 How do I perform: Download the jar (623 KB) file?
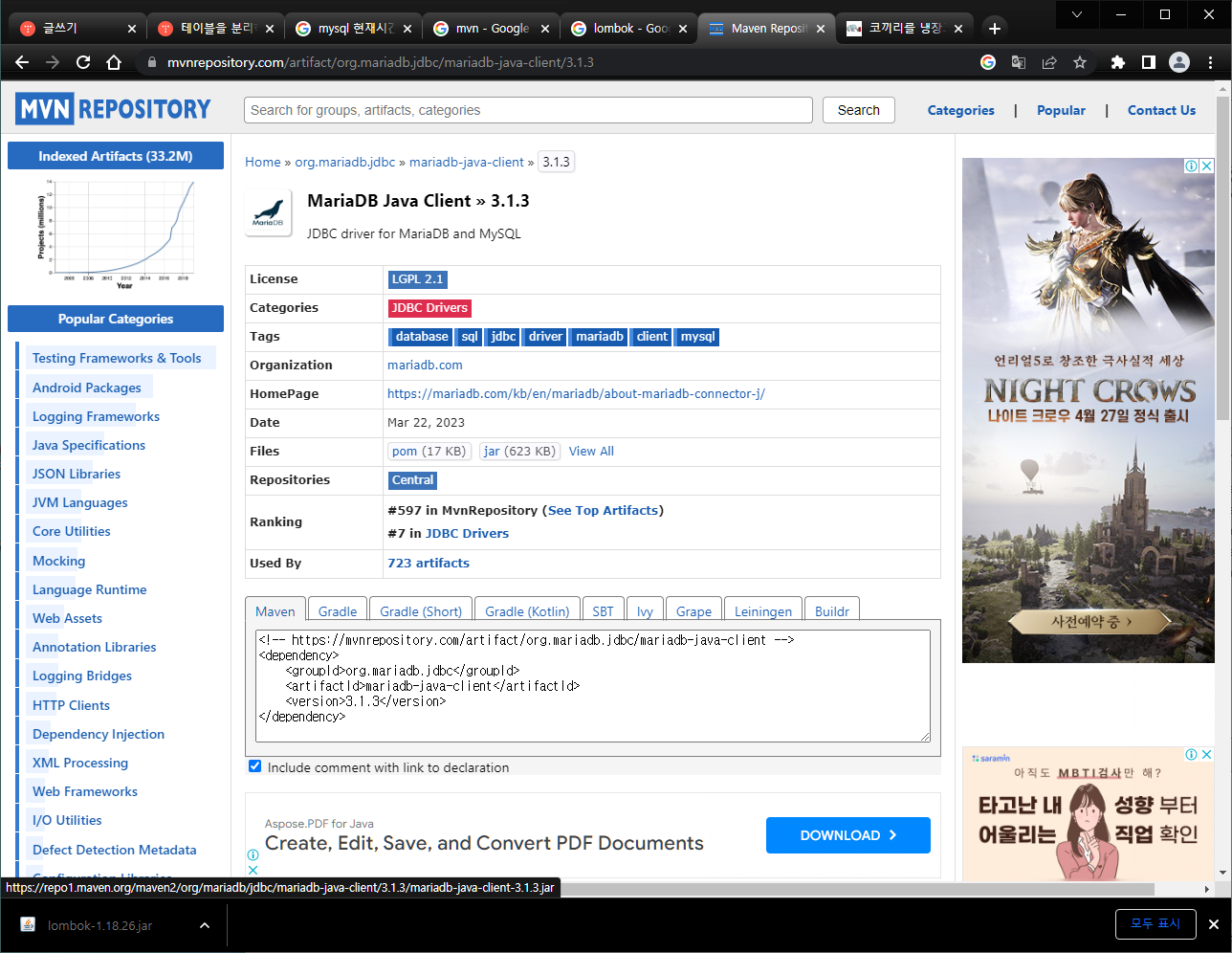519,451
